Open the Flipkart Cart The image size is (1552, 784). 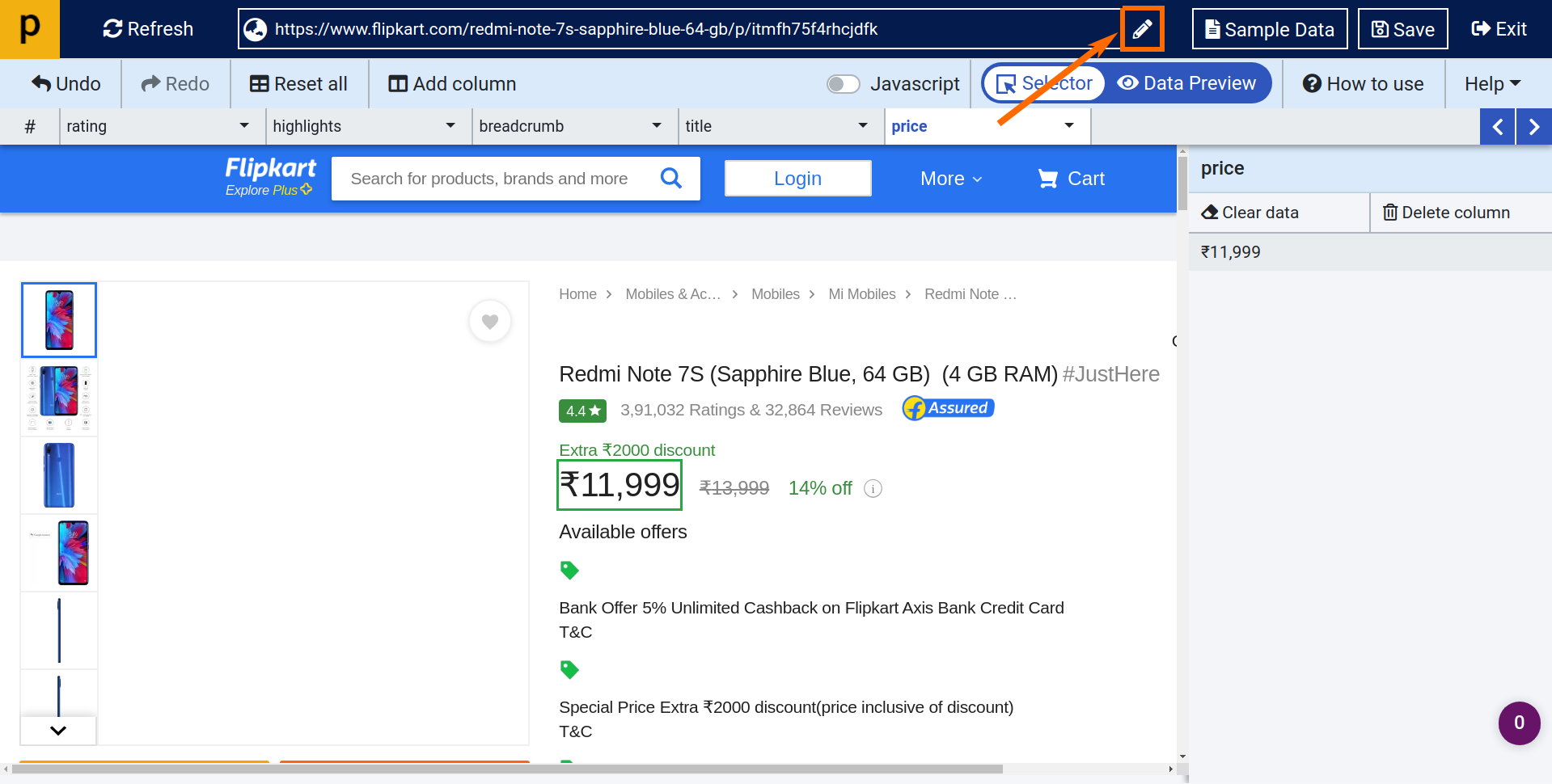click(1071, 179)
